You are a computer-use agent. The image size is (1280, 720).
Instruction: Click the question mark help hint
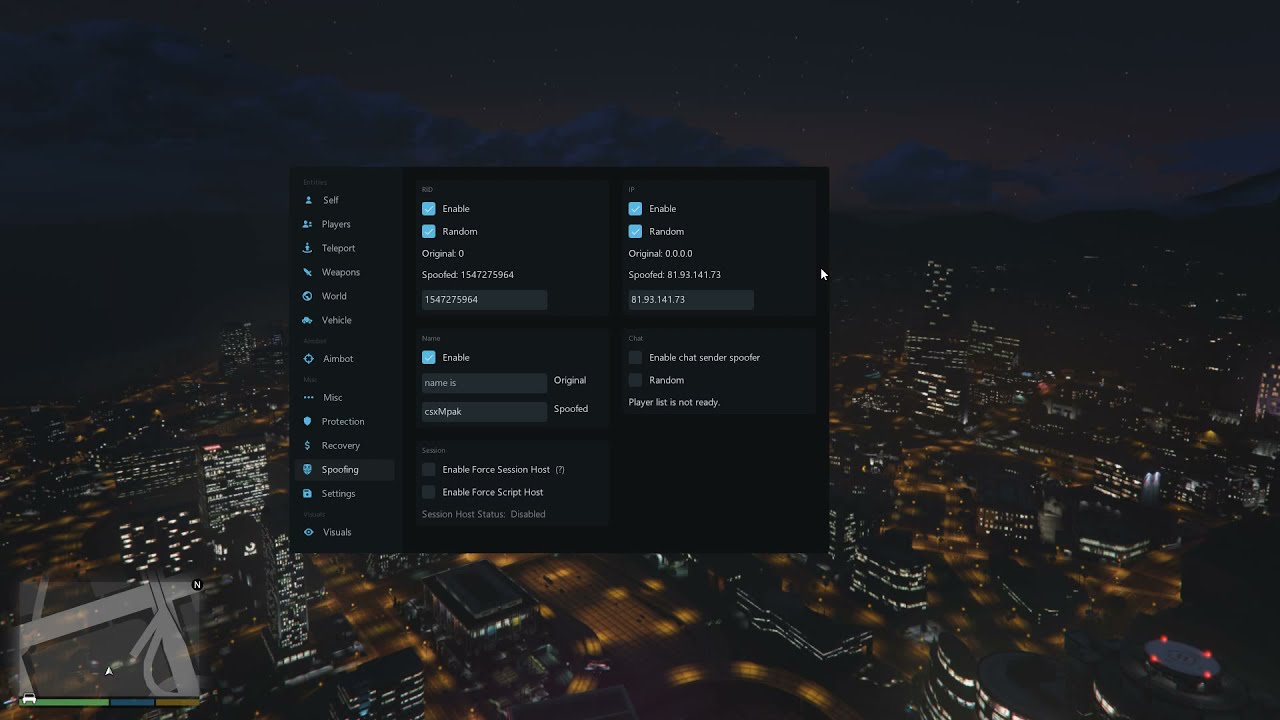(x=560, y=470)
